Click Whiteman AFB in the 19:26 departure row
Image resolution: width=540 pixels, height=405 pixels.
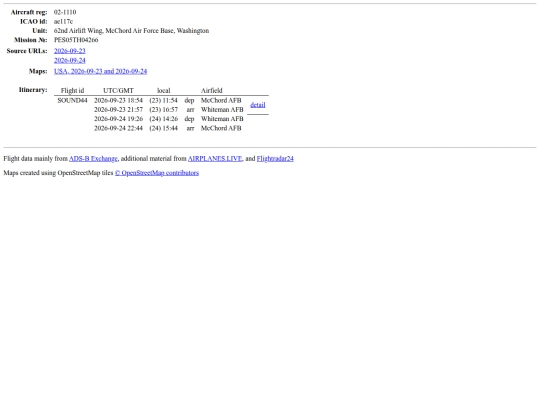pyautogui.click(x=222, y=119)
